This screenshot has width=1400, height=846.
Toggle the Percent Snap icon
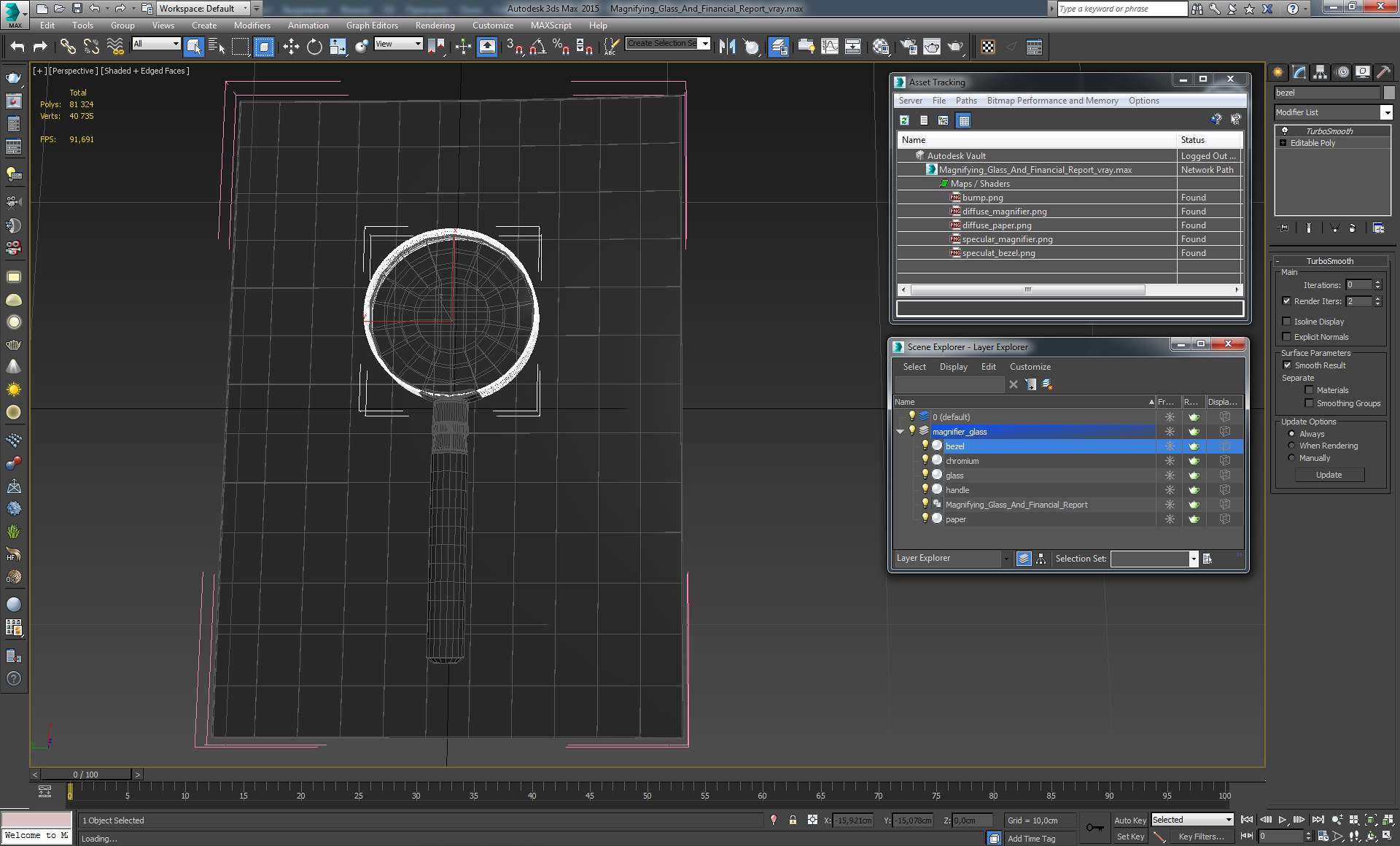(x=561, y=47)
